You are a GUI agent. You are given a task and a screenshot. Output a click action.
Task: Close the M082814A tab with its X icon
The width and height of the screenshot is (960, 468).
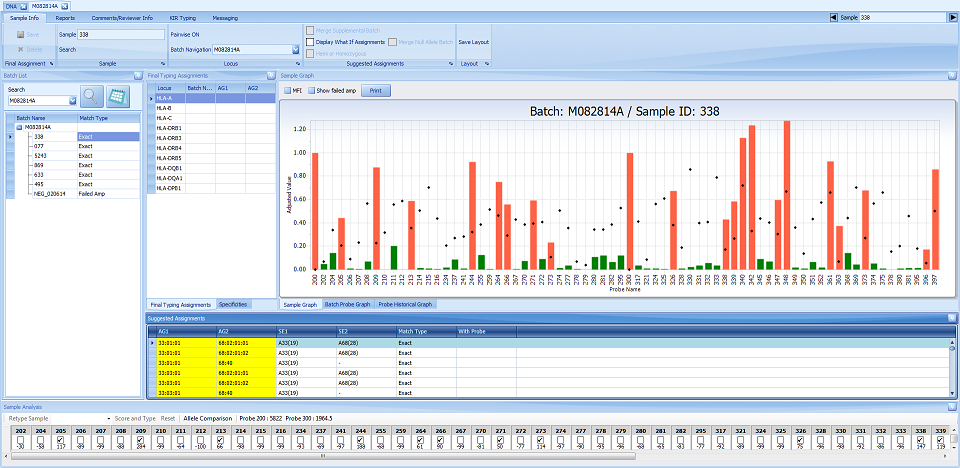click(x=65, y=6)
